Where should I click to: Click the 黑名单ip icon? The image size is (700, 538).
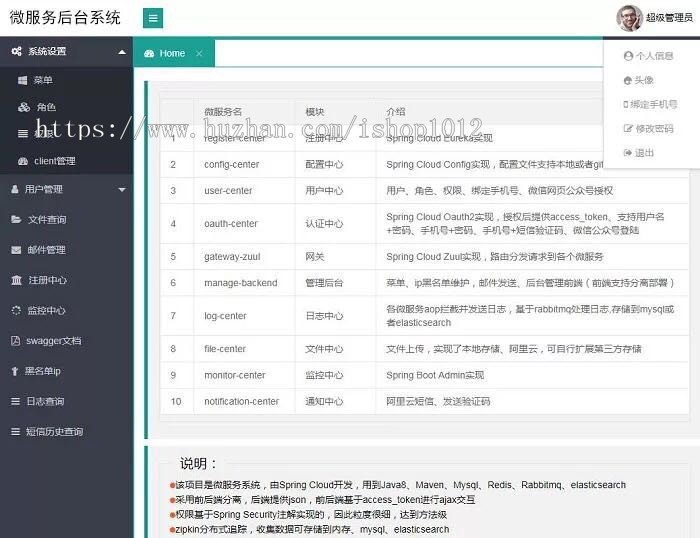[15, 371]
